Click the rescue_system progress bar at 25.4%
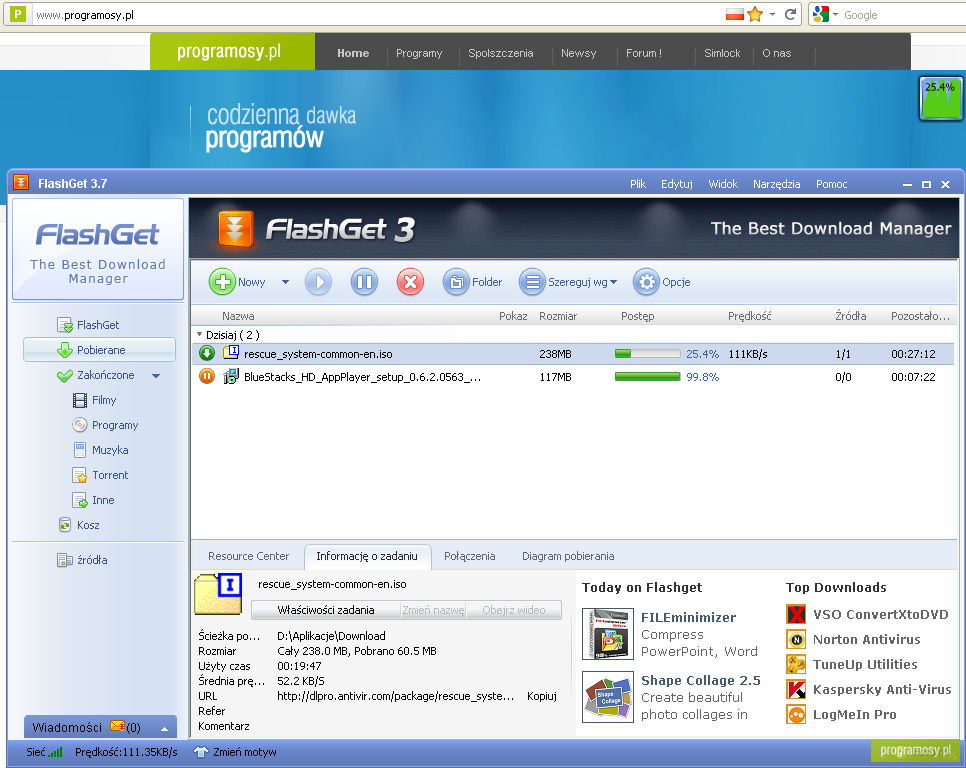966x768 pixels. pyautogui.click(x=647, y=354)
